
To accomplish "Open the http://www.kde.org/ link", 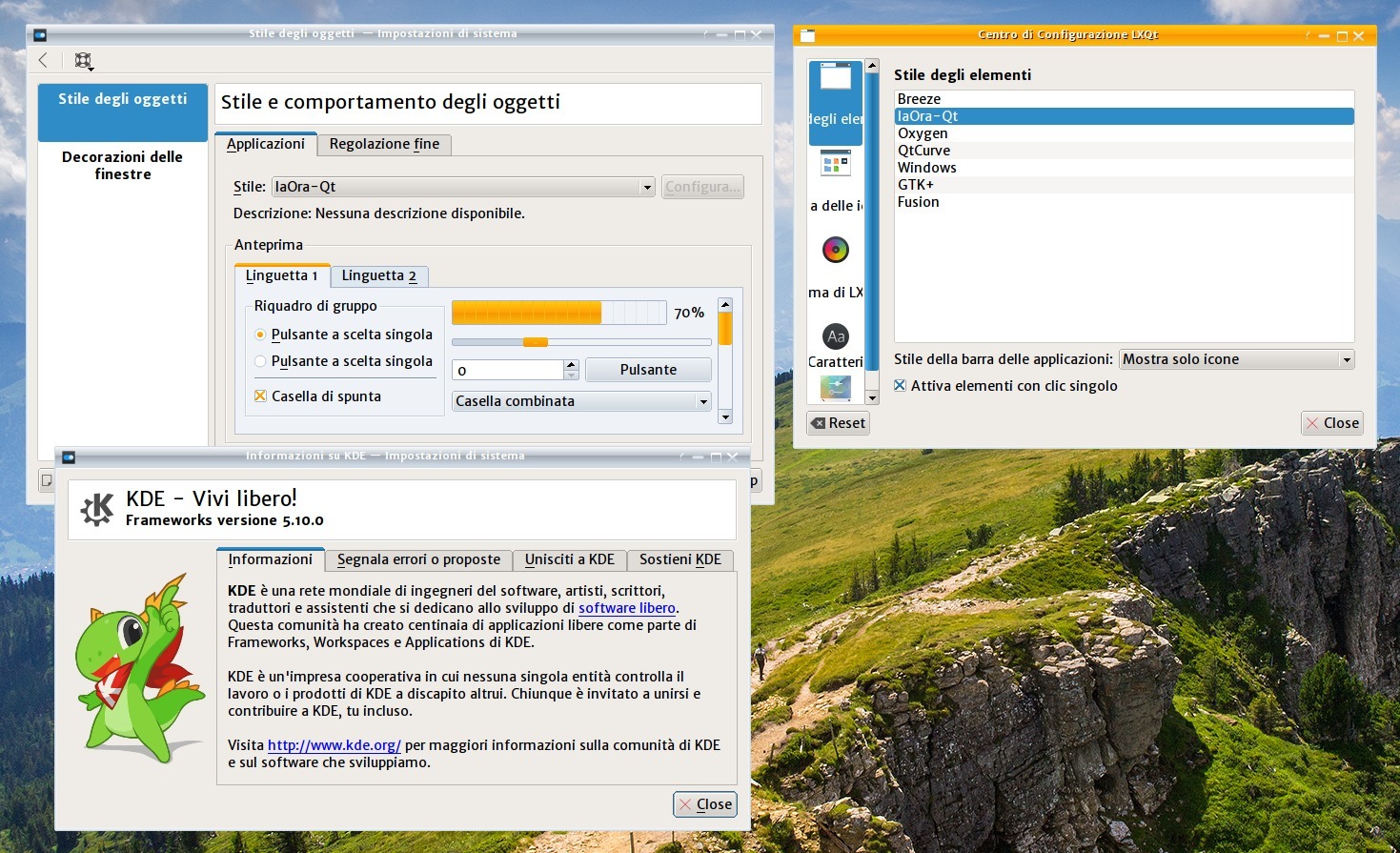I will (x=335, y=745).
